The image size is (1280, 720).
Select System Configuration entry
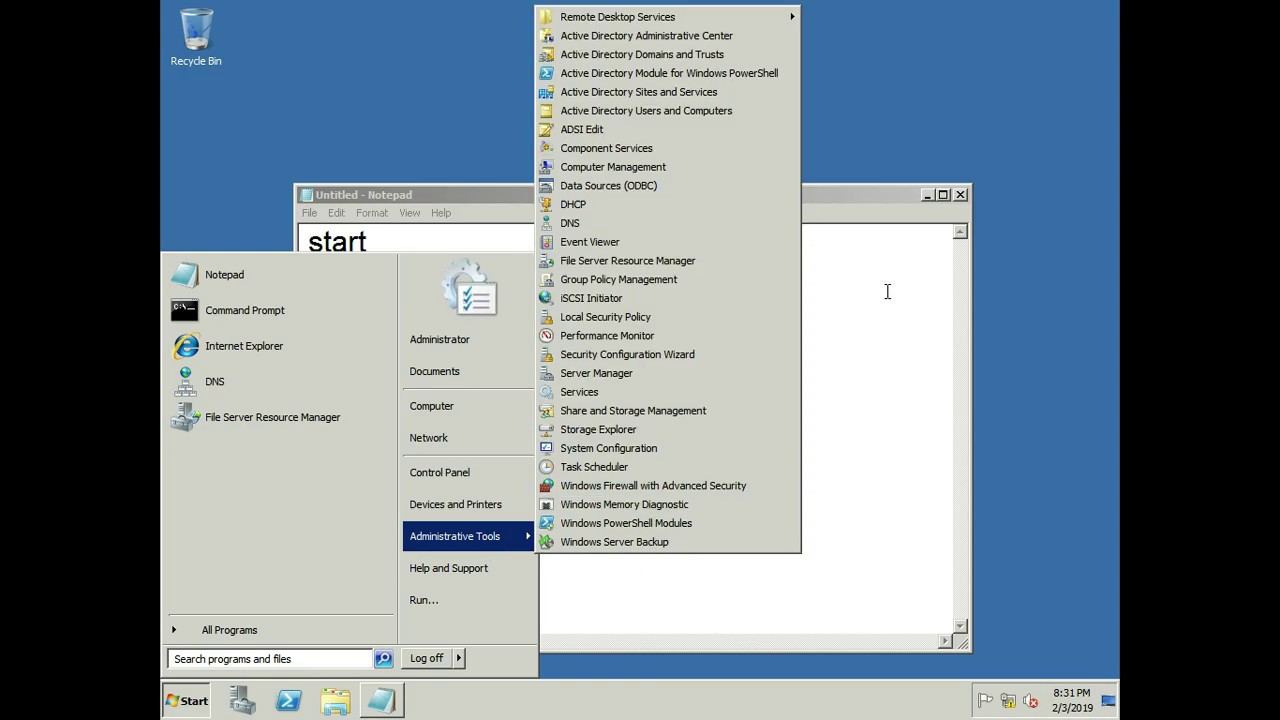[x=668, y=448]
